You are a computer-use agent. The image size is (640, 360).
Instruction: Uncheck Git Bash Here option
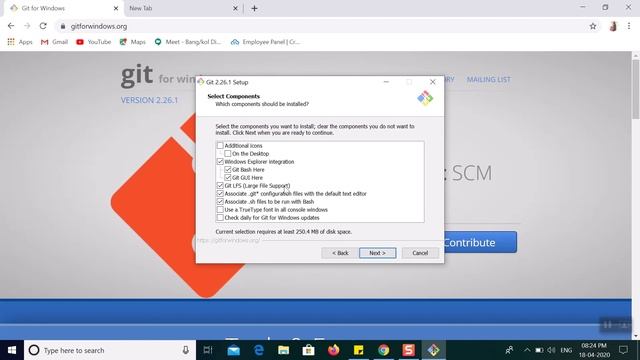coord(228,169)
